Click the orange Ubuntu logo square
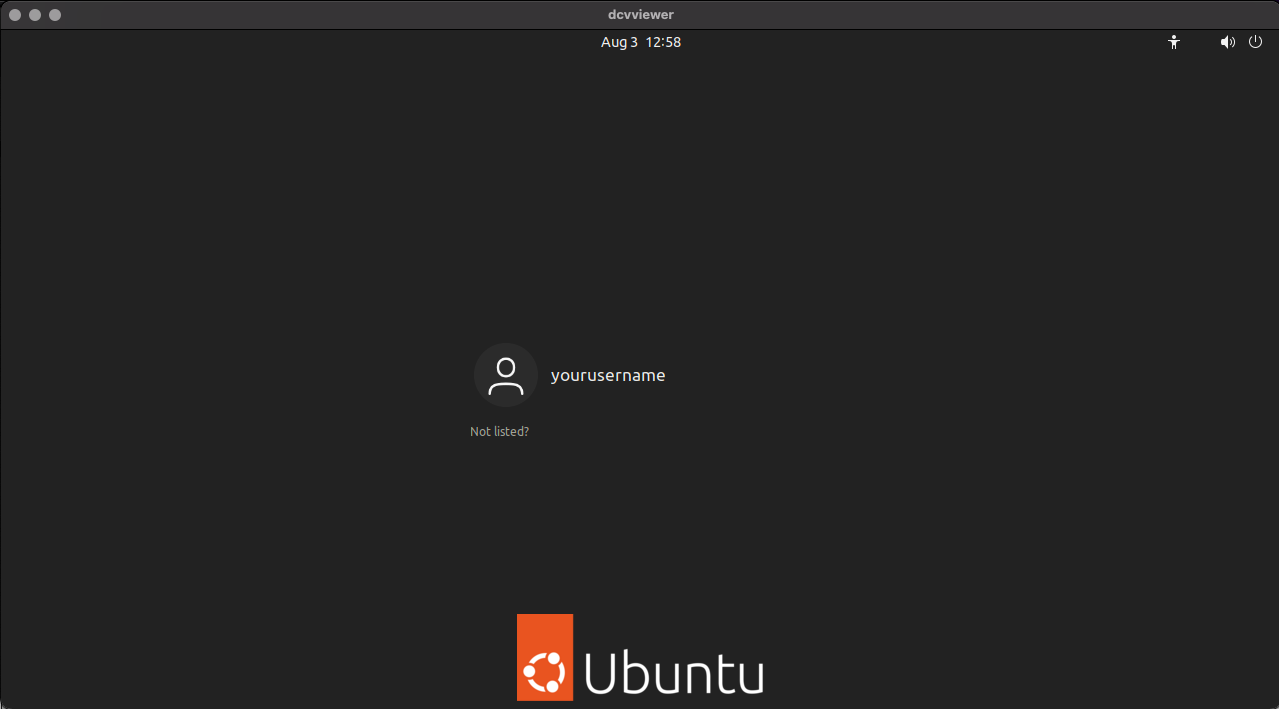The width and height of the screenshot is (1279, 709). tap(544, 657)
